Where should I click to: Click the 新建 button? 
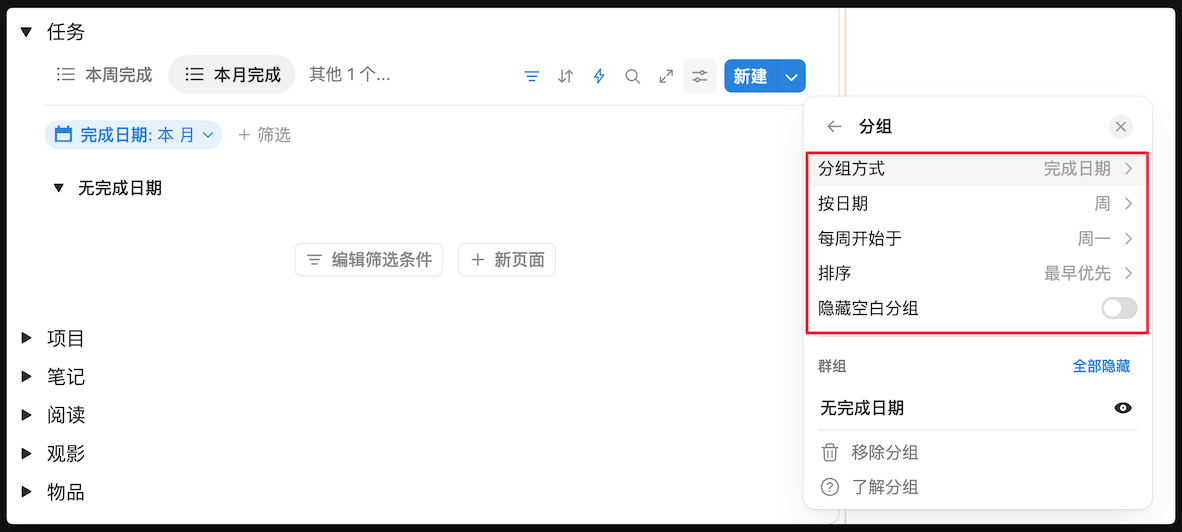click(x=750, y=76)
